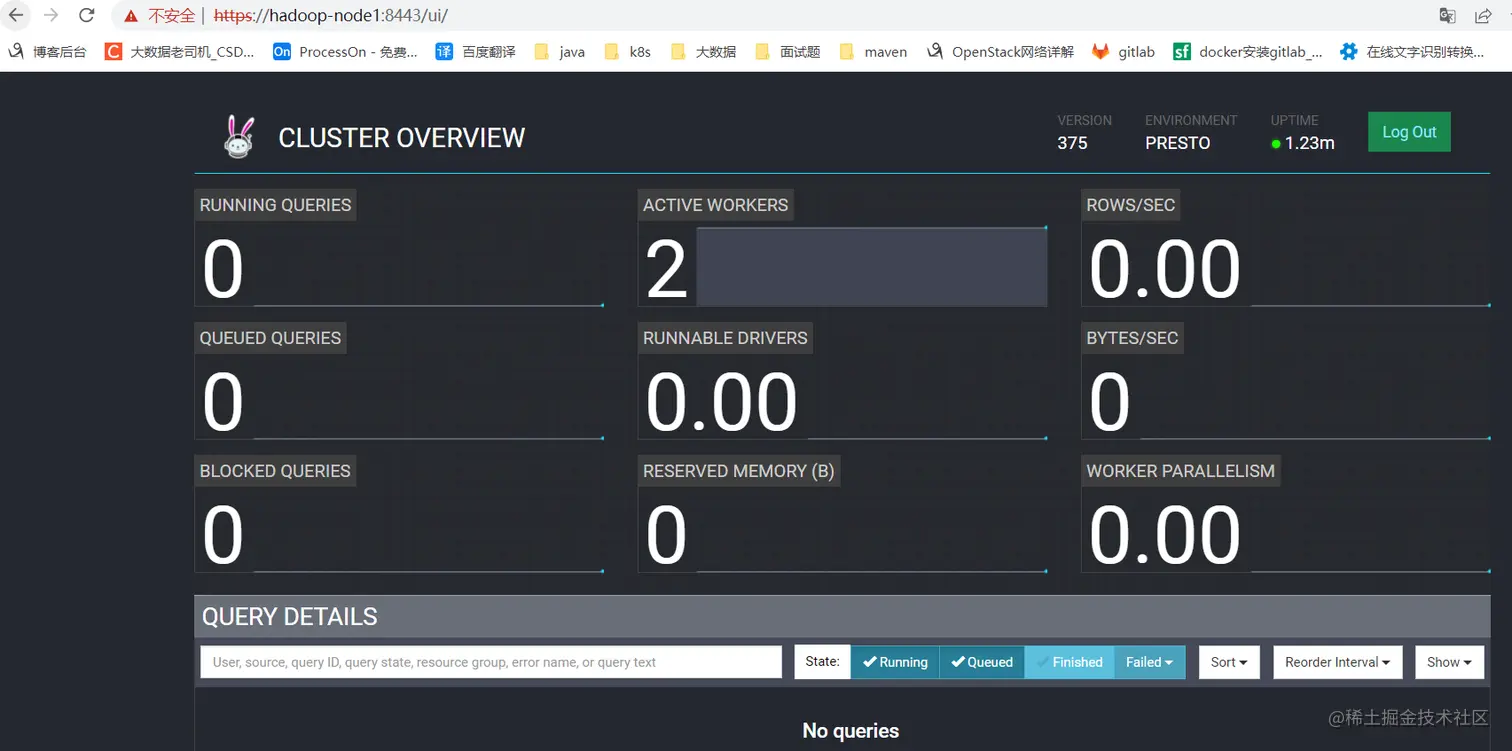Screen dimensions: 1512x751
Task: Click the translate page icon in address bar
Action: click(x=1447, y=15)
